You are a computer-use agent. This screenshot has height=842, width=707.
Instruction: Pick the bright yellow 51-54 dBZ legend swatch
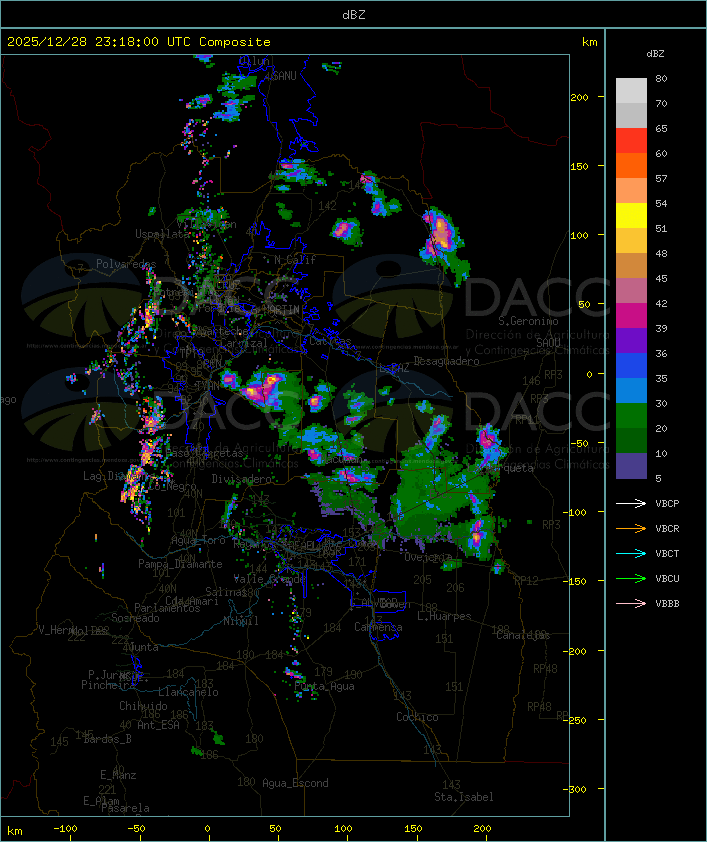coord(631,215)
